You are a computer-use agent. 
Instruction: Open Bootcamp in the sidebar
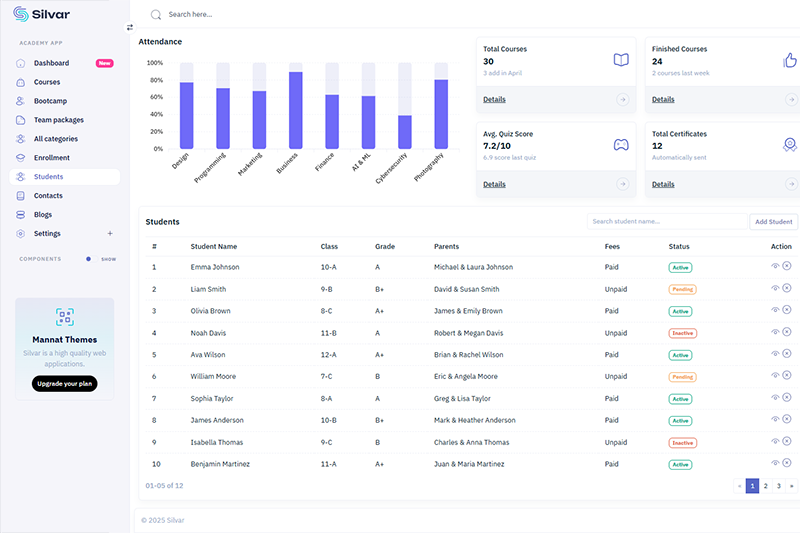click(x=50, y=101)
